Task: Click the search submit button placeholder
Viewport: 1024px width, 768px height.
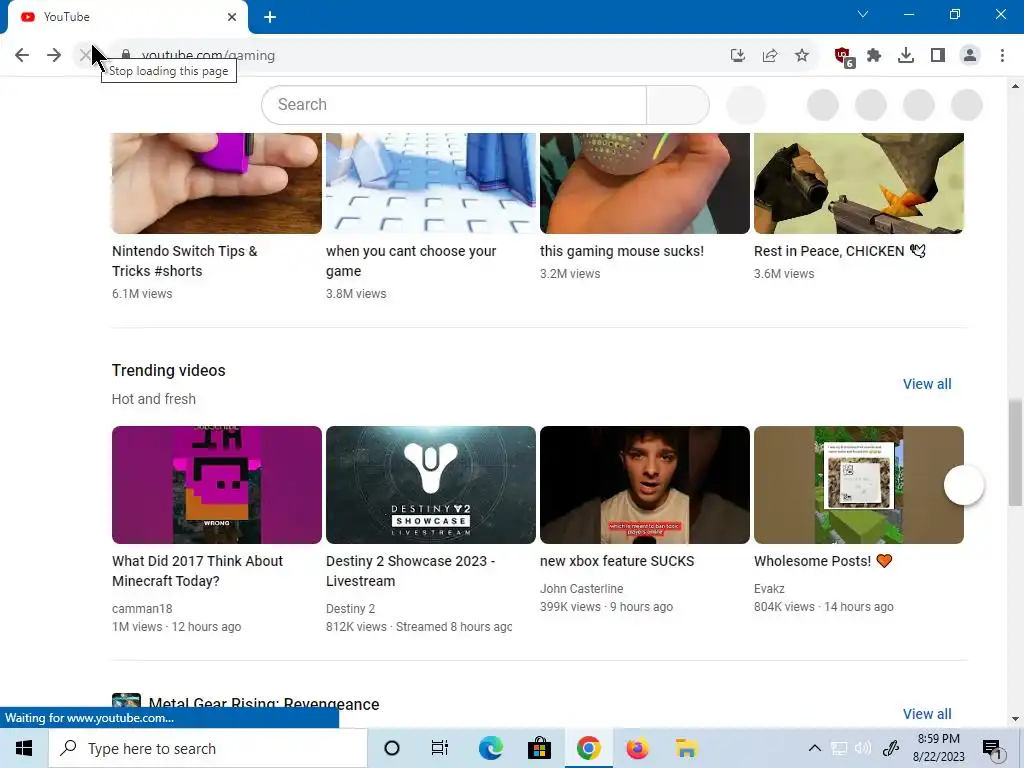Action: 678,104
